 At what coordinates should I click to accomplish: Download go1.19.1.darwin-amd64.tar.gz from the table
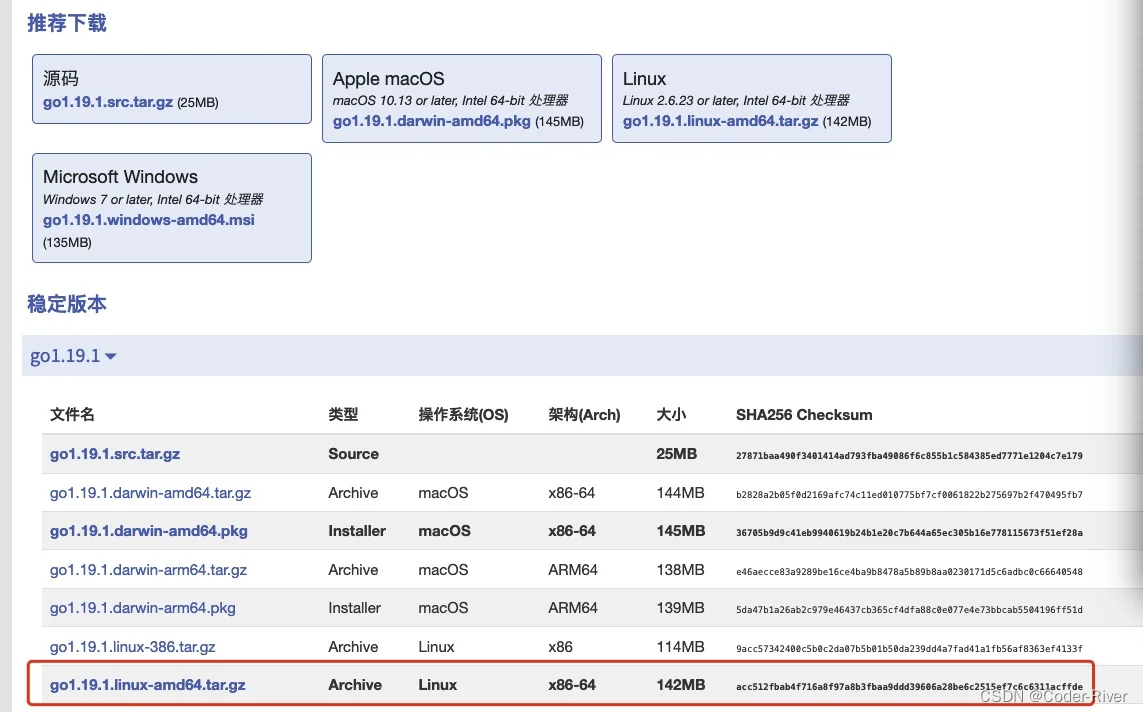150,493
